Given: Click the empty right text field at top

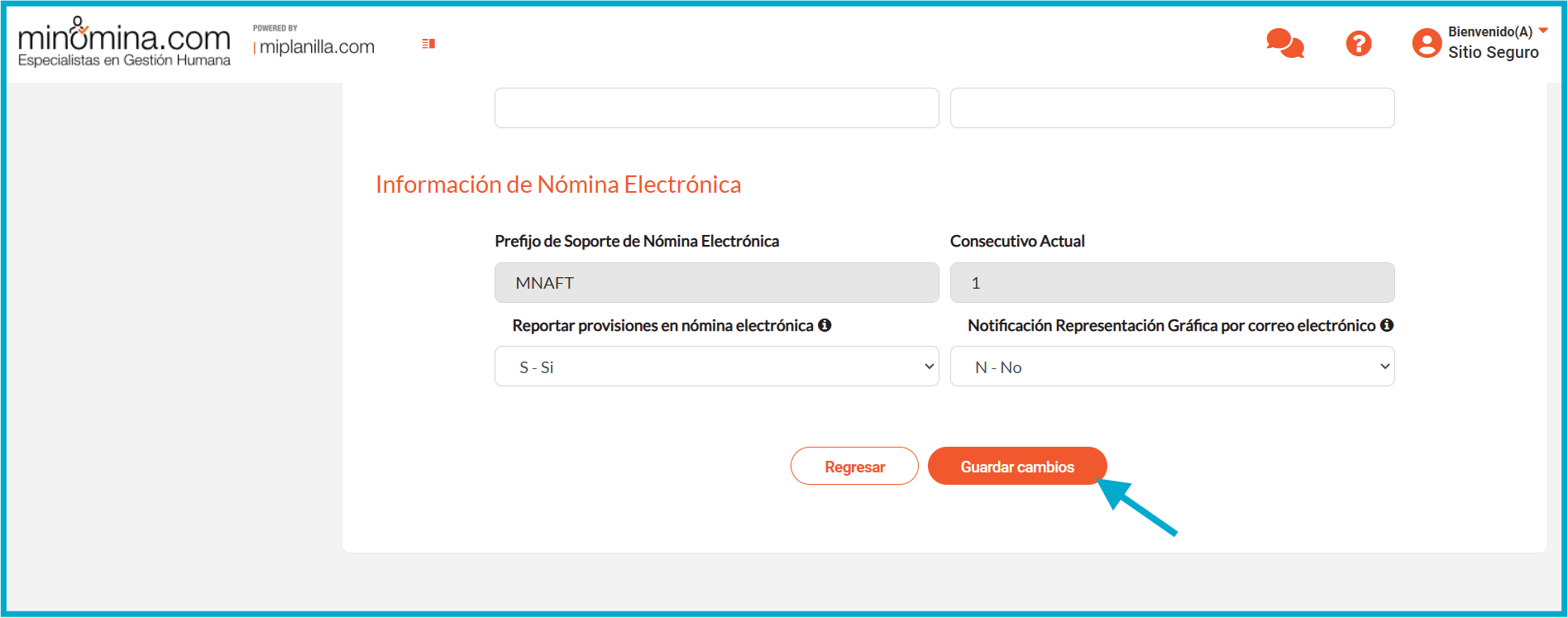Looking at the screenshot, I should (1172, 108).
